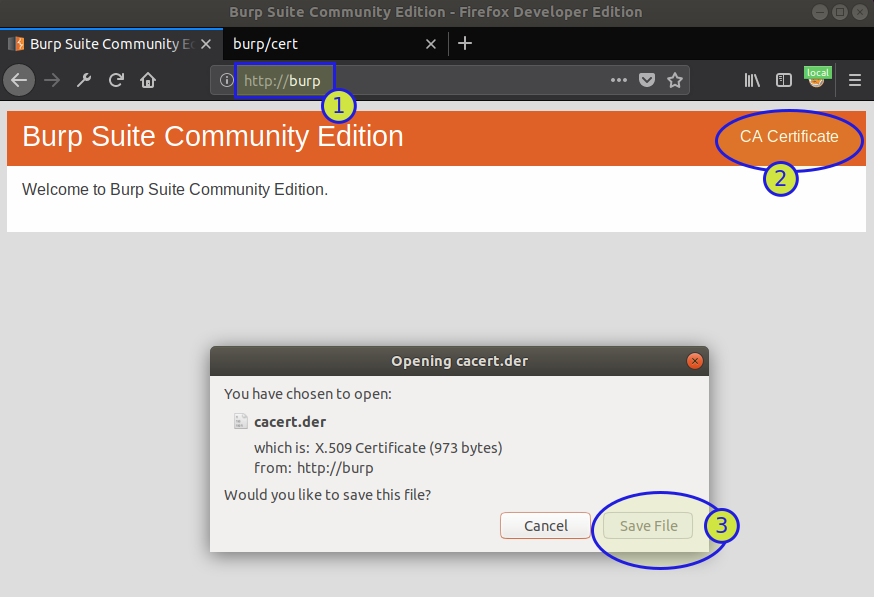Click the CA Certificate button
The width and height of the screenshot is (874, 600).
[x=788, y=136]
